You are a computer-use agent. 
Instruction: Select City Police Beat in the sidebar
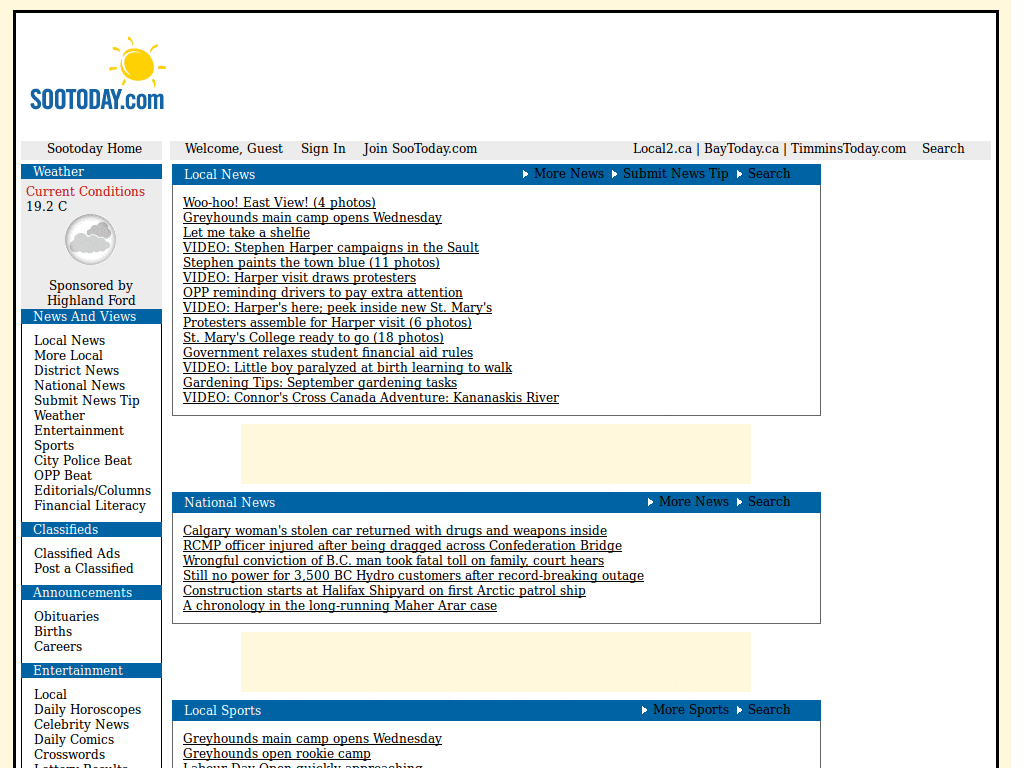(83, 460)
